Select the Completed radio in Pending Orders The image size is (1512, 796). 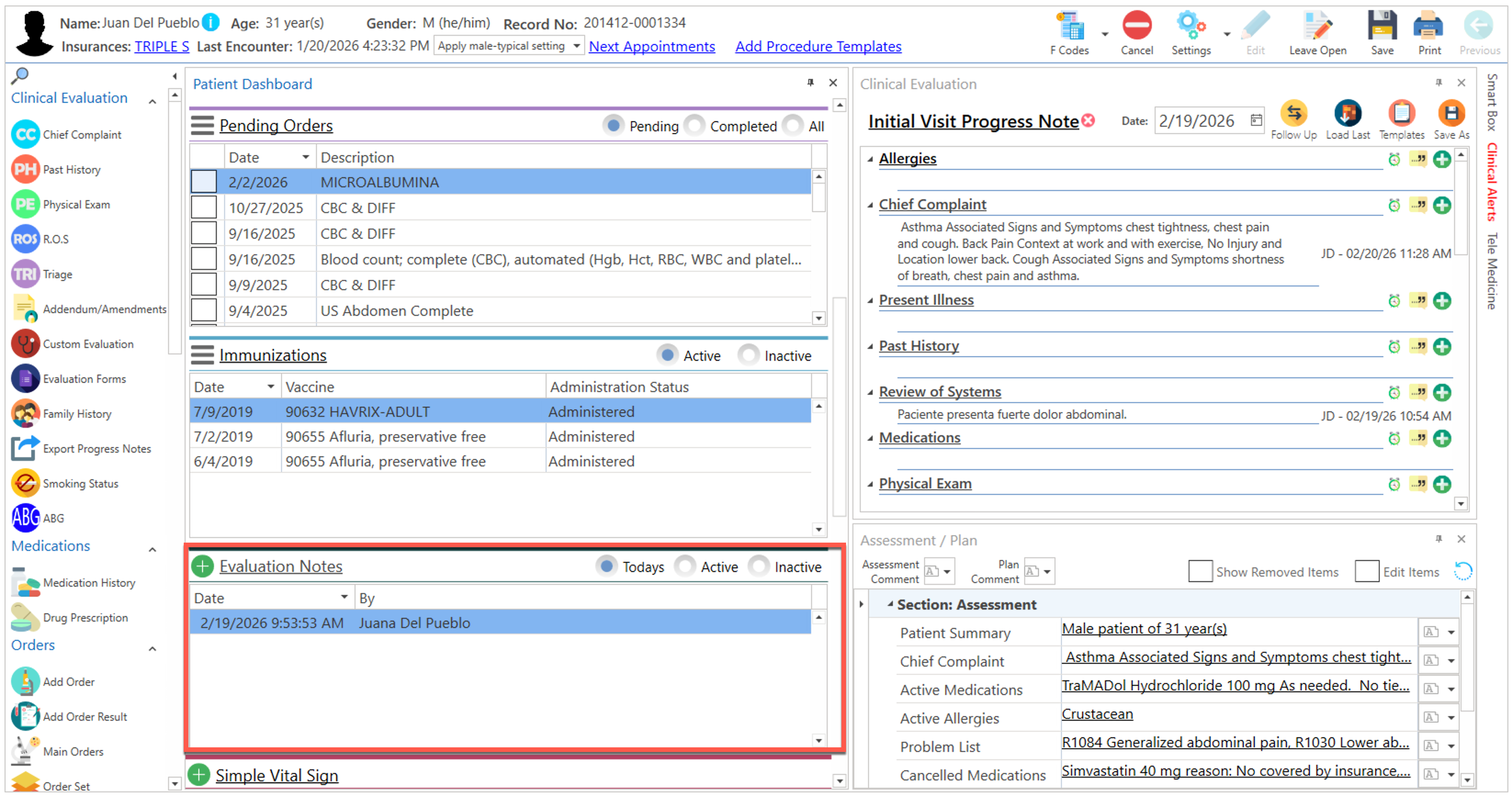click(x=695, y=125)
